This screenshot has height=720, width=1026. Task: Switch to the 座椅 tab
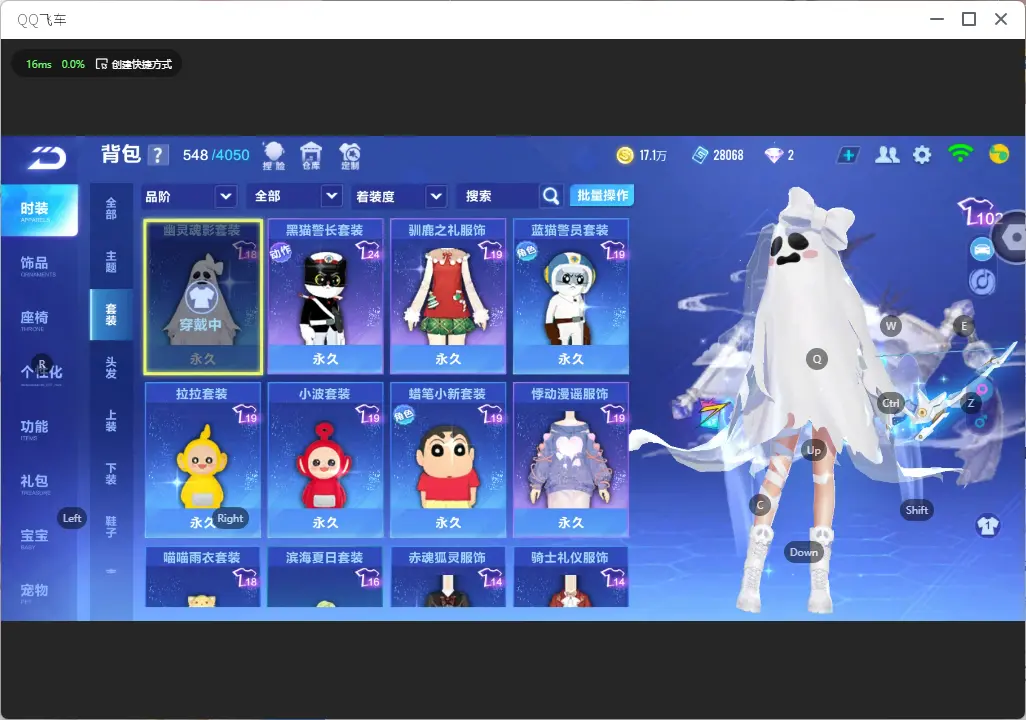click(x=34, y=319)
